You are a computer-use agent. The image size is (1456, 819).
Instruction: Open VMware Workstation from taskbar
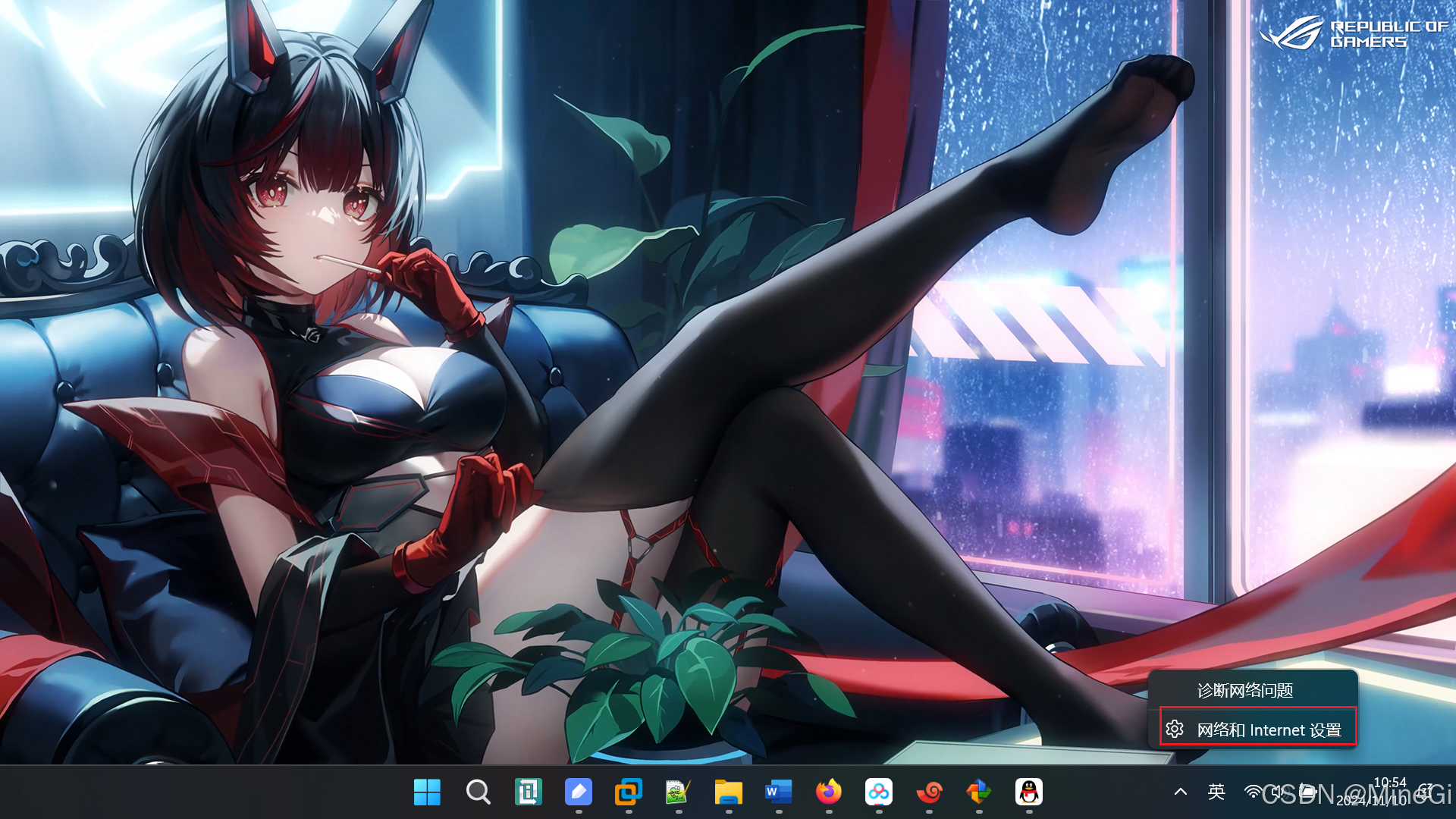[628, 792]
